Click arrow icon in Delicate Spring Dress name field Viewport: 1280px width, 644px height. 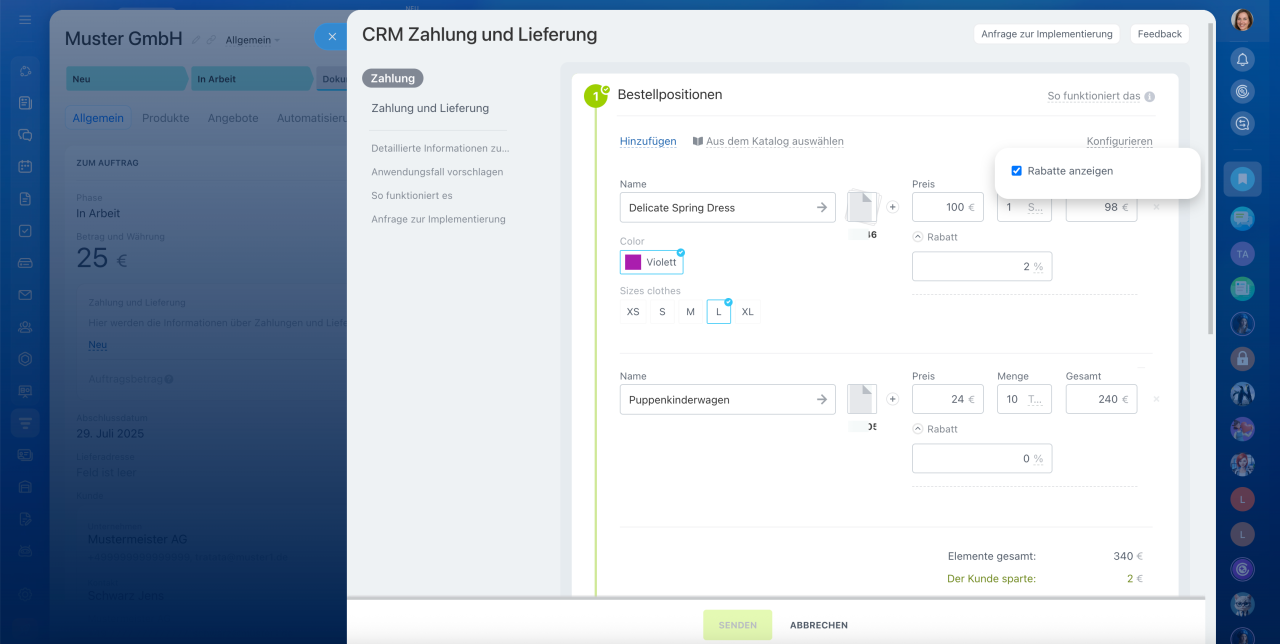pos(821,208)
